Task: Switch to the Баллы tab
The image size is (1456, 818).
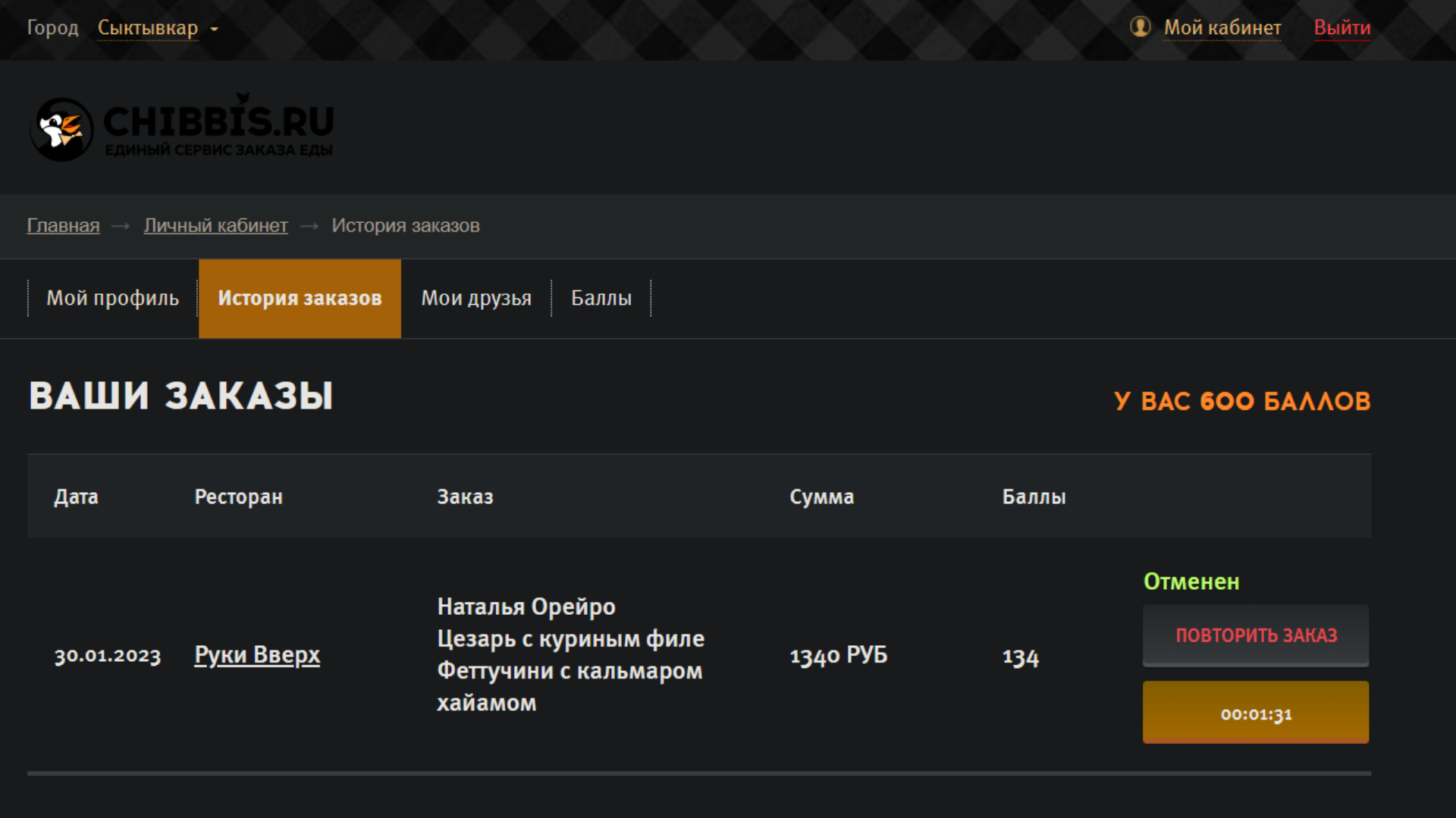Action: click(601, 298)
